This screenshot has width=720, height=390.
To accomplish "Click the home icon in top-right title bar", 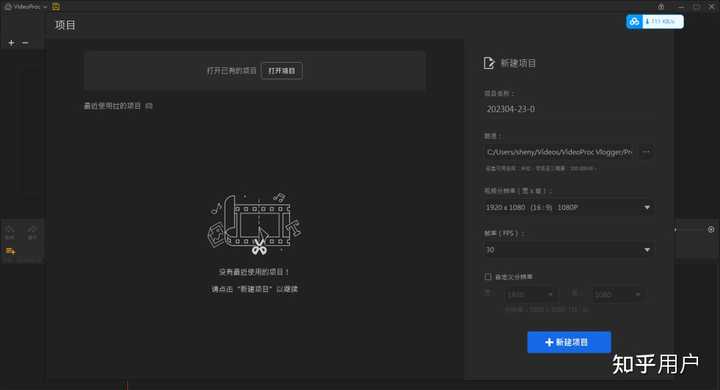I will click(x=661, y=6).
